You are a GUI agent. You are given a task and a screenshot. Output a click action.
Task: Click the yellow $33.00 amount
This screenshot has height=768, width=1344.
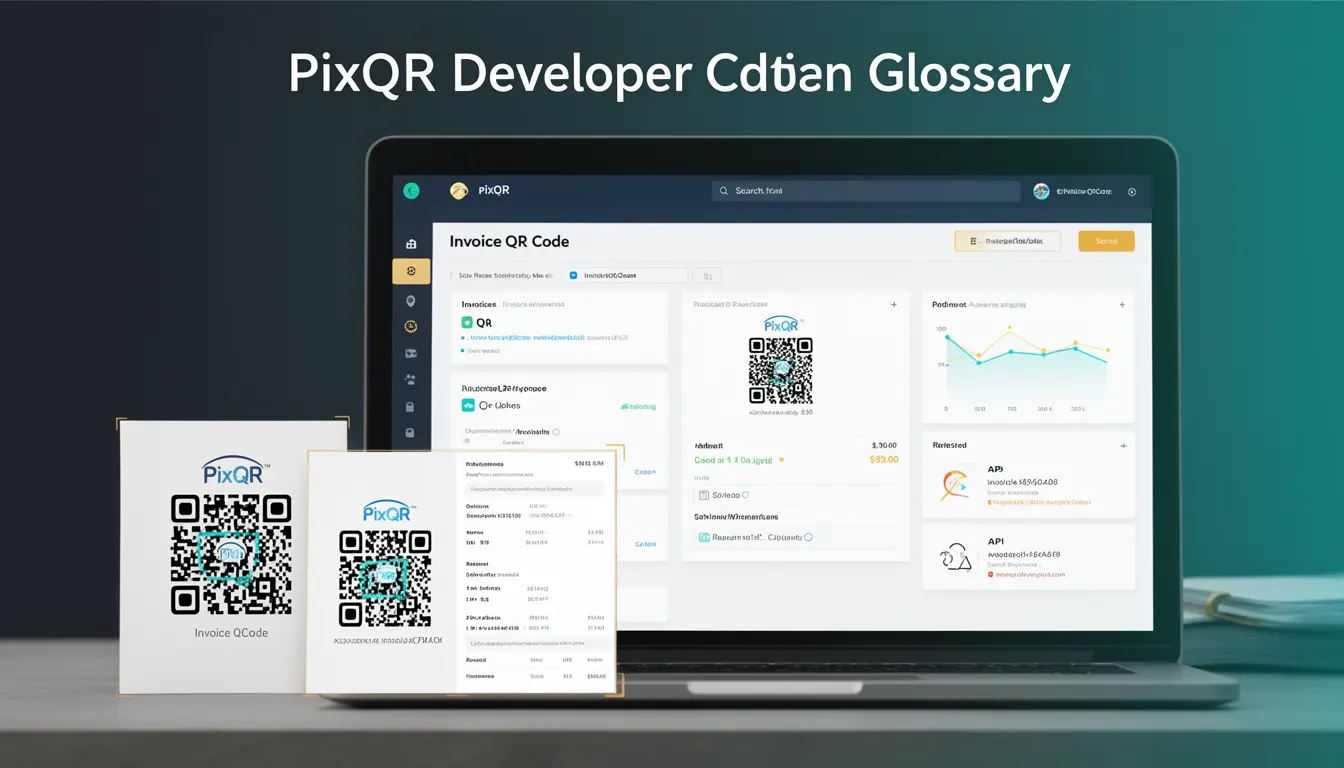(885, 460)
